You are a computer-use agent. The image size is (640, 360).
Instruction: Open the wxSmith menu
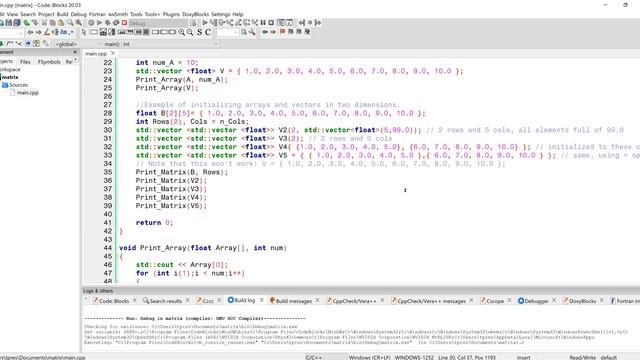coord(118,14)
